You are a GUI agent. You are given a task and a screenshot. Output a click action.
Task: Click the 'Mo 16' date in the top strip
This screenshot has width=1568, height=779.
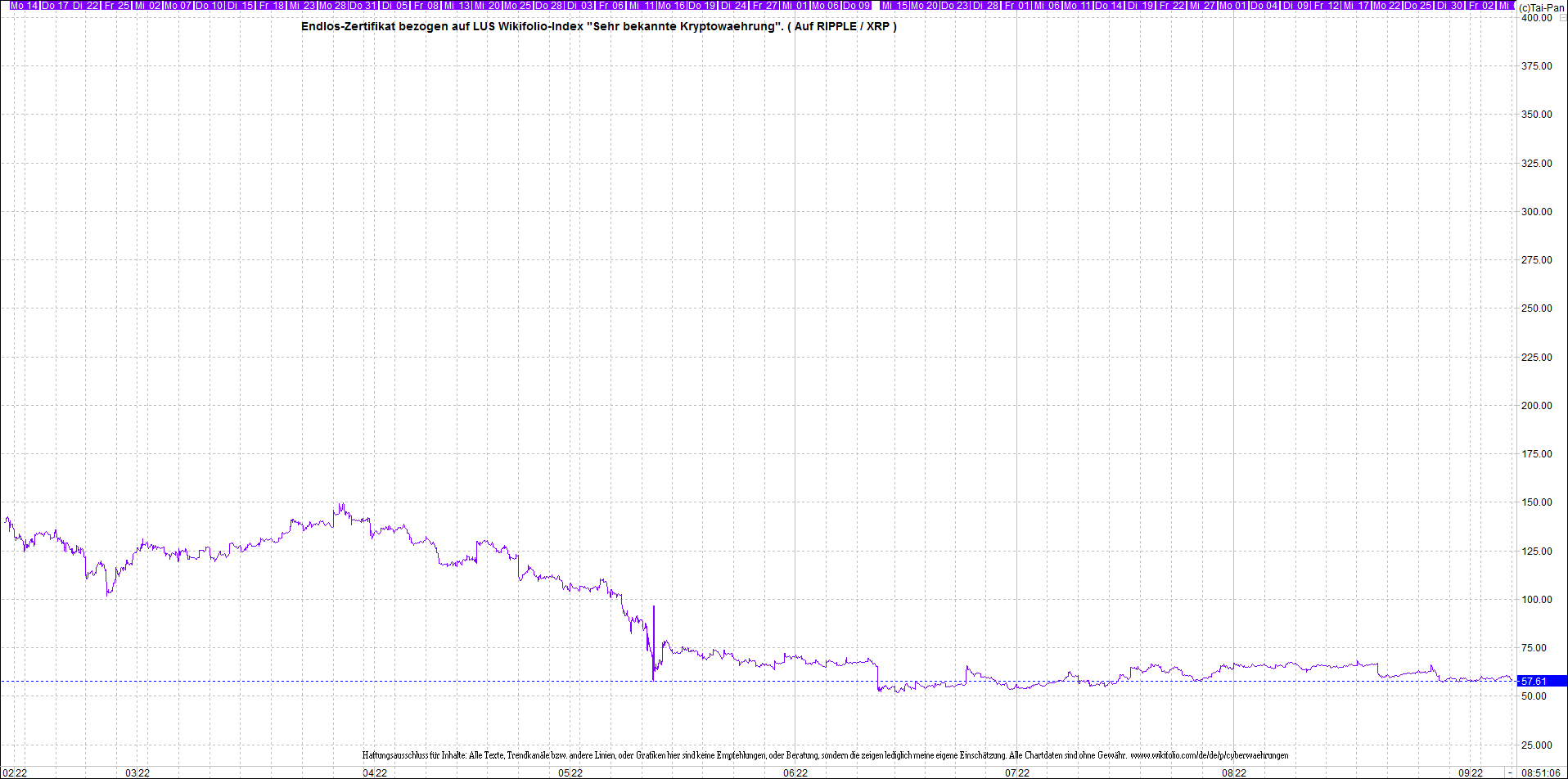[672, 6]
